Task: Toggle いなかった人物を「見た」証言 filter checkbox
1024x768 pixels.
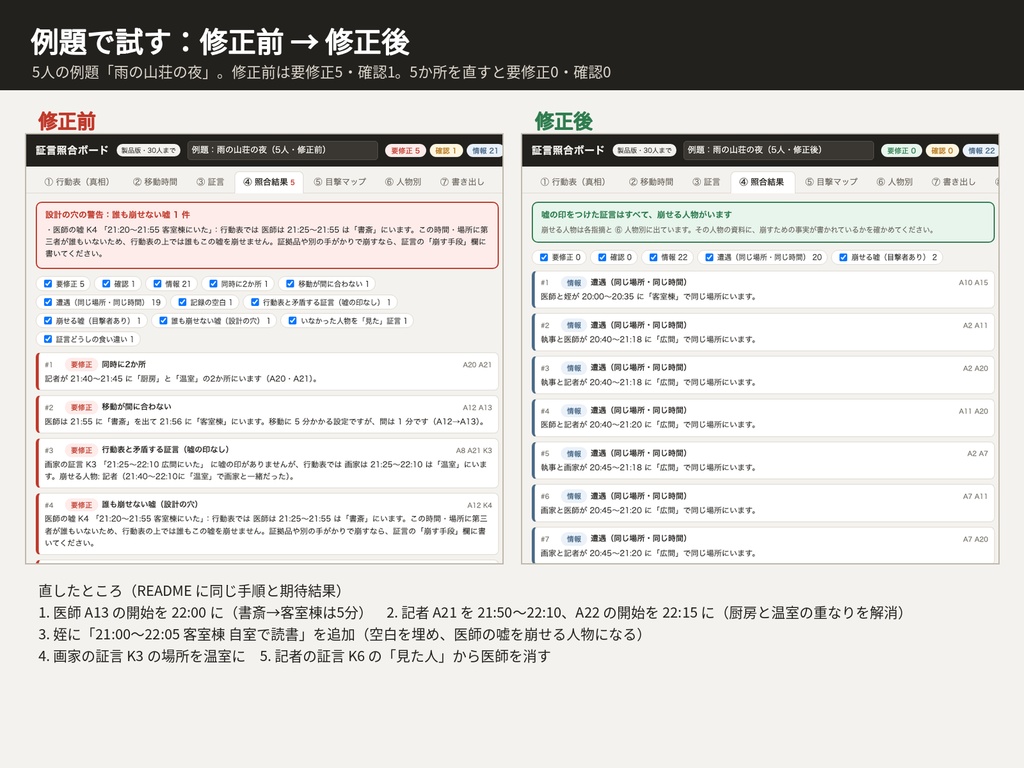Action: click(293, 321)
